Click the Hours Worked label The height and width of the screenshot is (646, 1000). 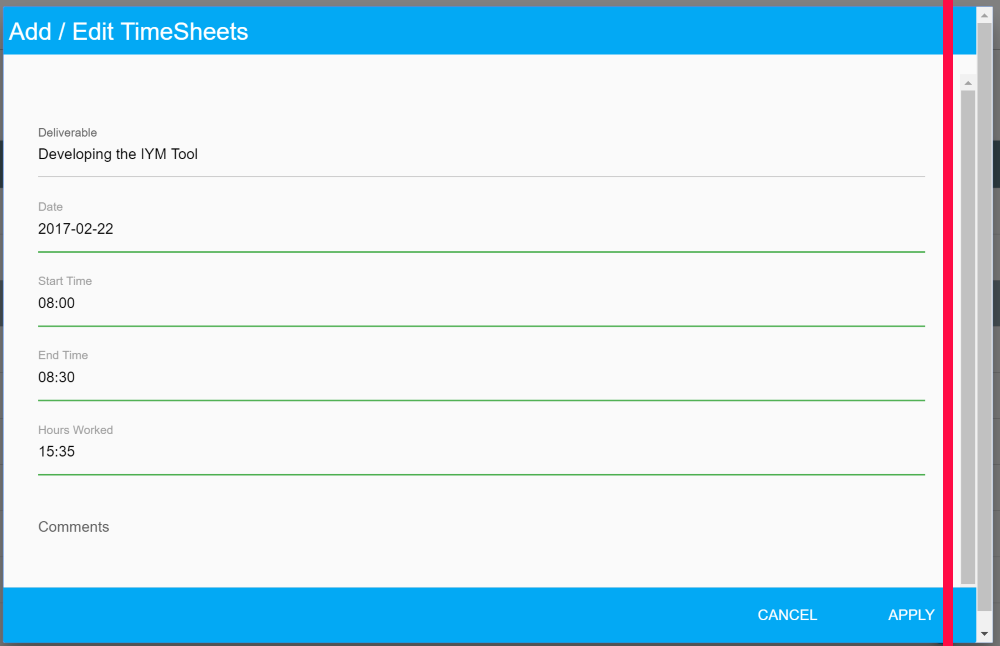[76, 430]
